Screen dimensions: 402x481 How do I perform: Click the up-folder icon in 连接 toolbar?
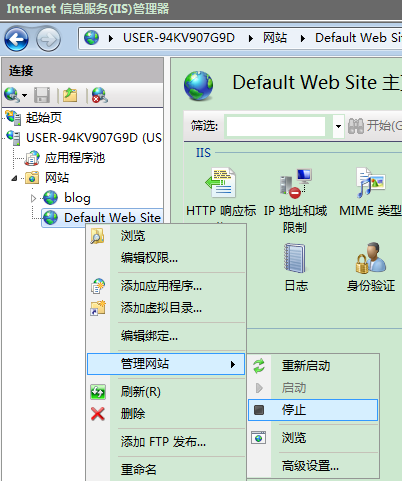click(70, 95)
